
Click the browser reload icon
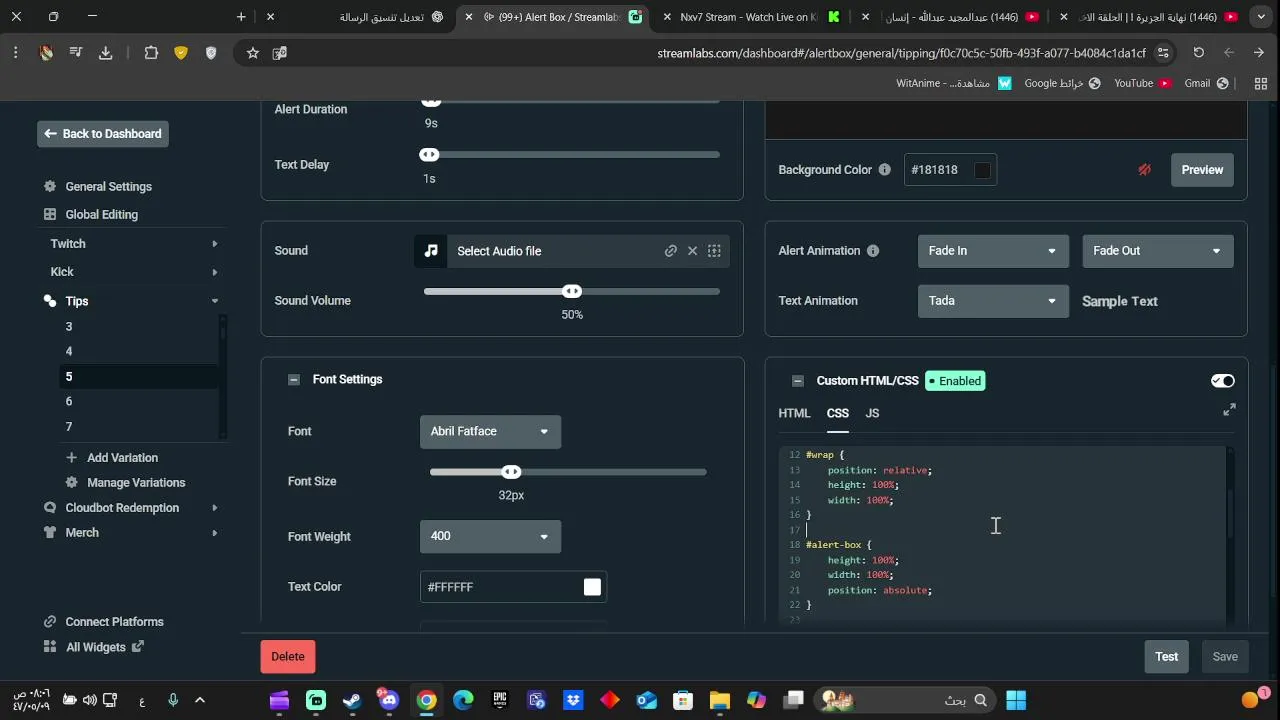[1198, 53]
